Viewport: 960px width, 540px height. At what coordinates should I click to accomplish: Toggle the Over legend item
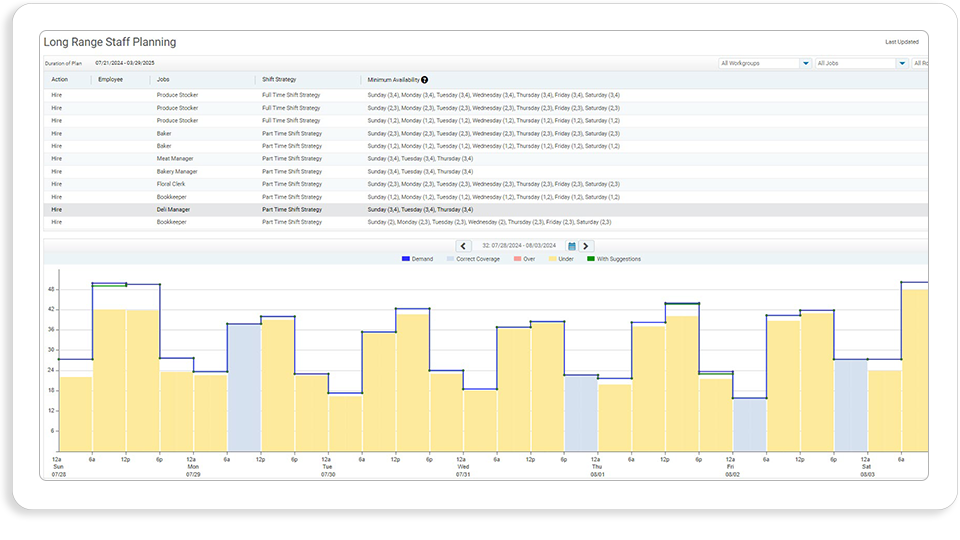525,259
